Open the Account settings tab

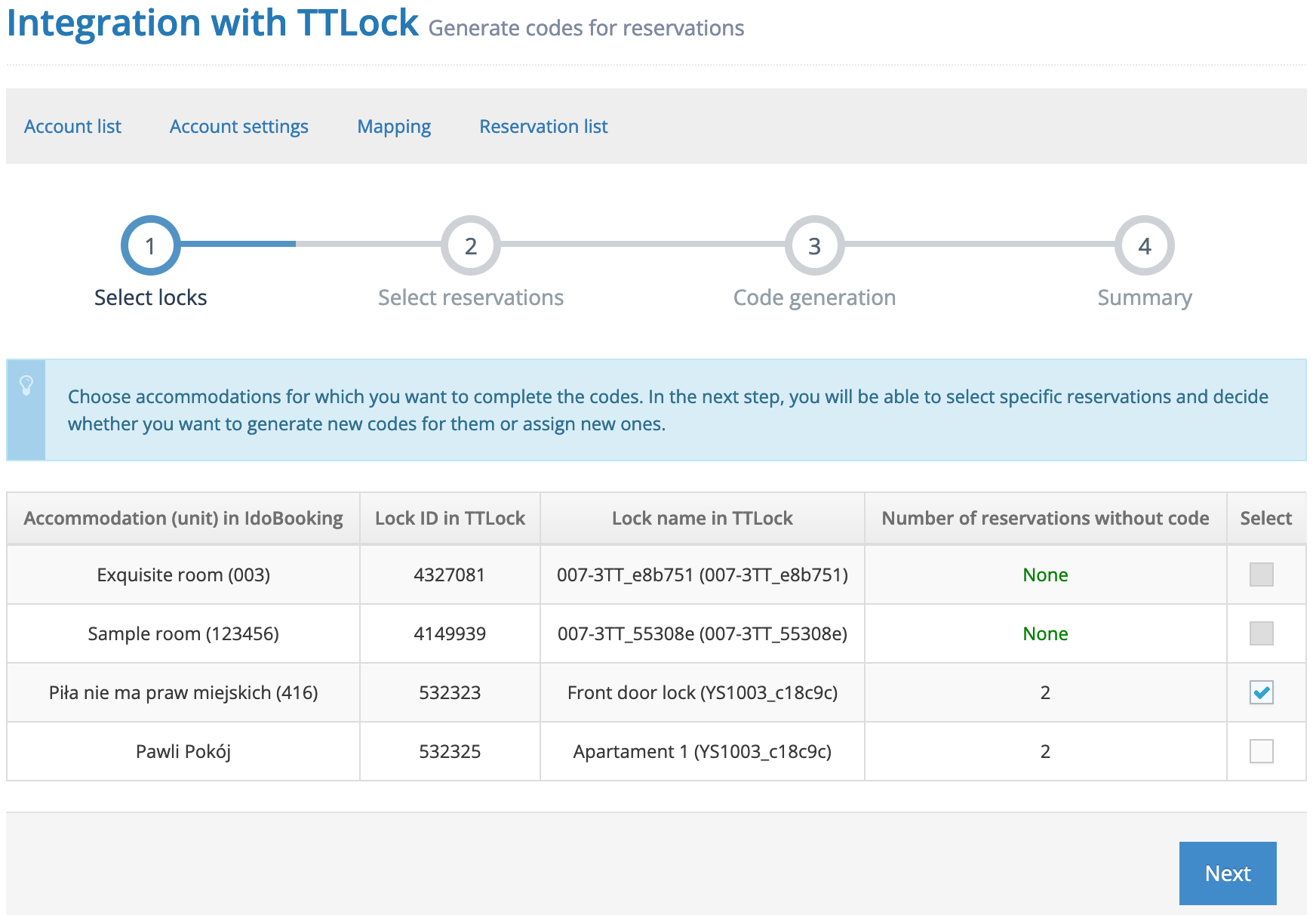coord(238,126)
